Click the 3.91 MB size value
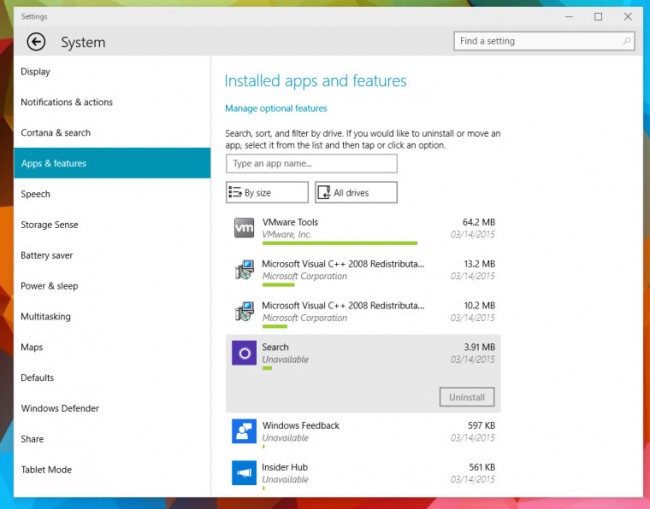This screenshot has width=650, height=509. (x=480, y=347)
